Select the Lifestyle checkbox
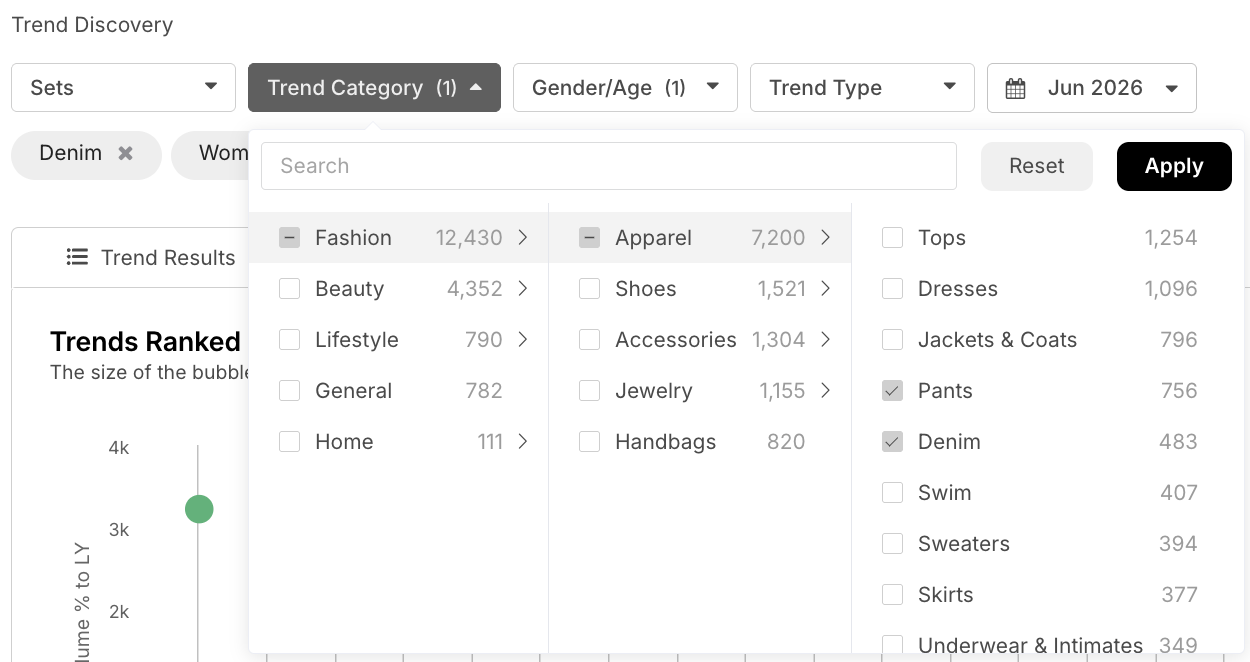 (x=289, y=340)
